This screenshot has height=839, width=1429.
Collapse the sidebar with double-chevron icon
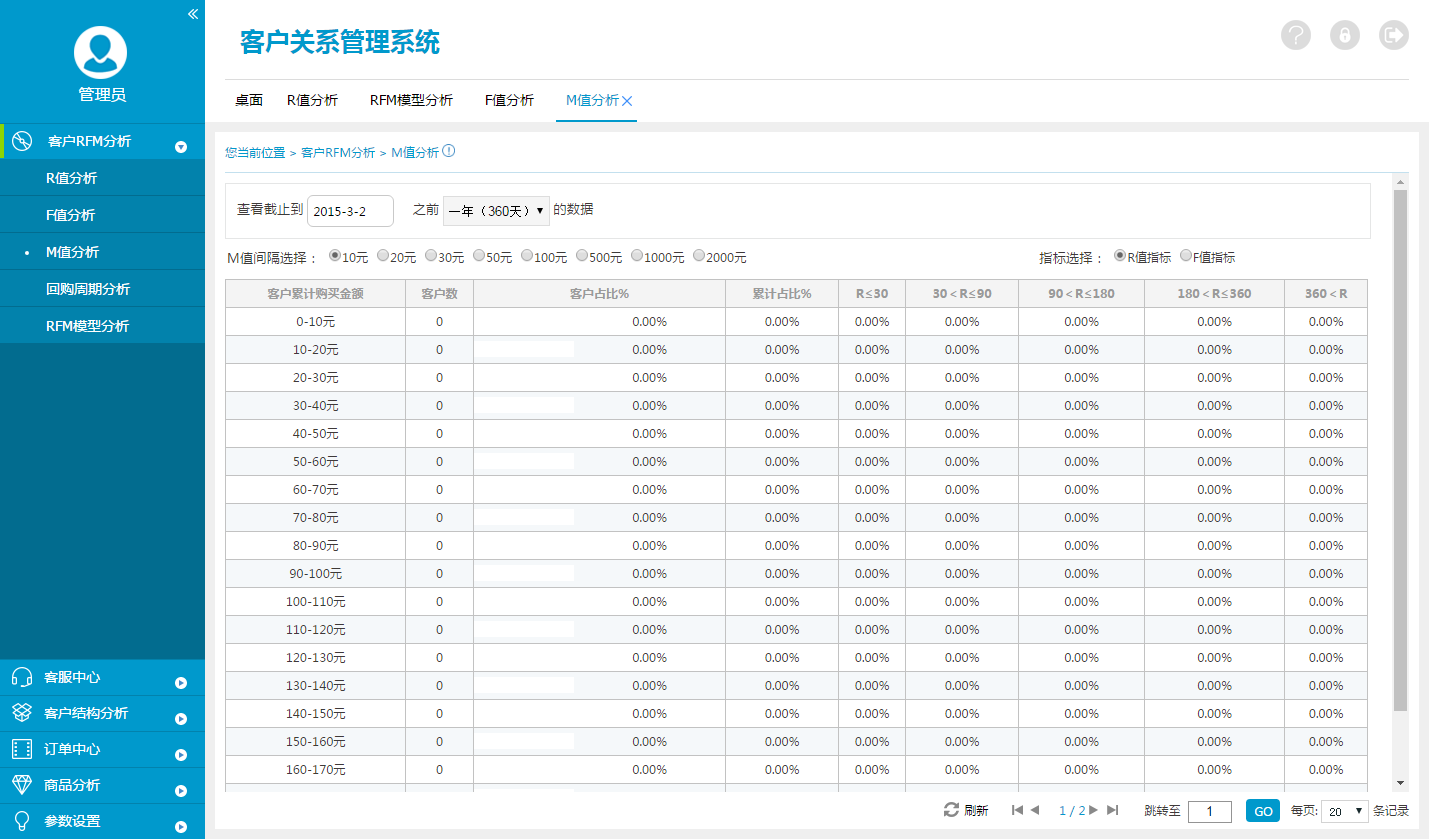pos(193,14)
